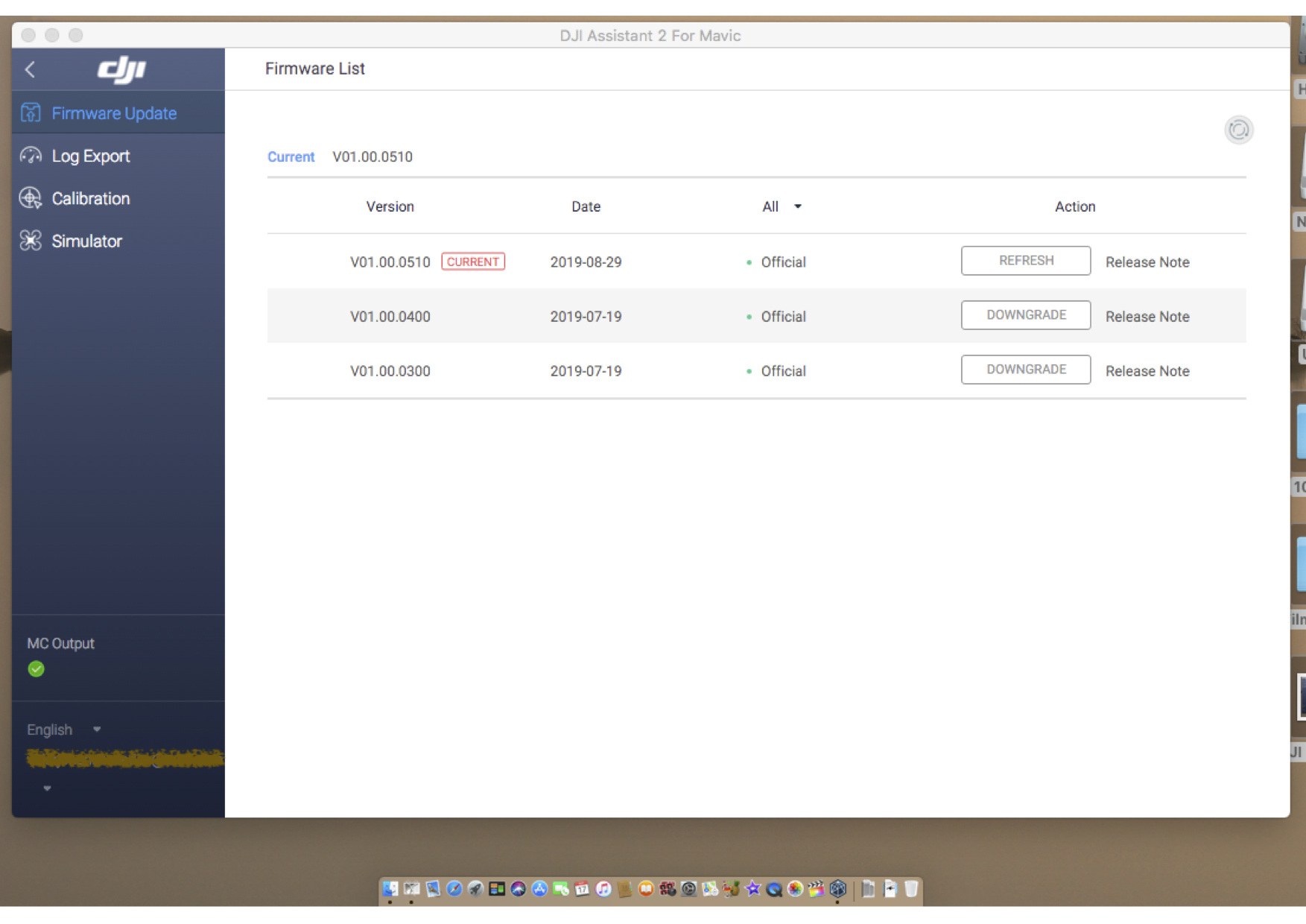
Task: Click the Firmware Update sidebar icon
Action: (x=31, y=113)
